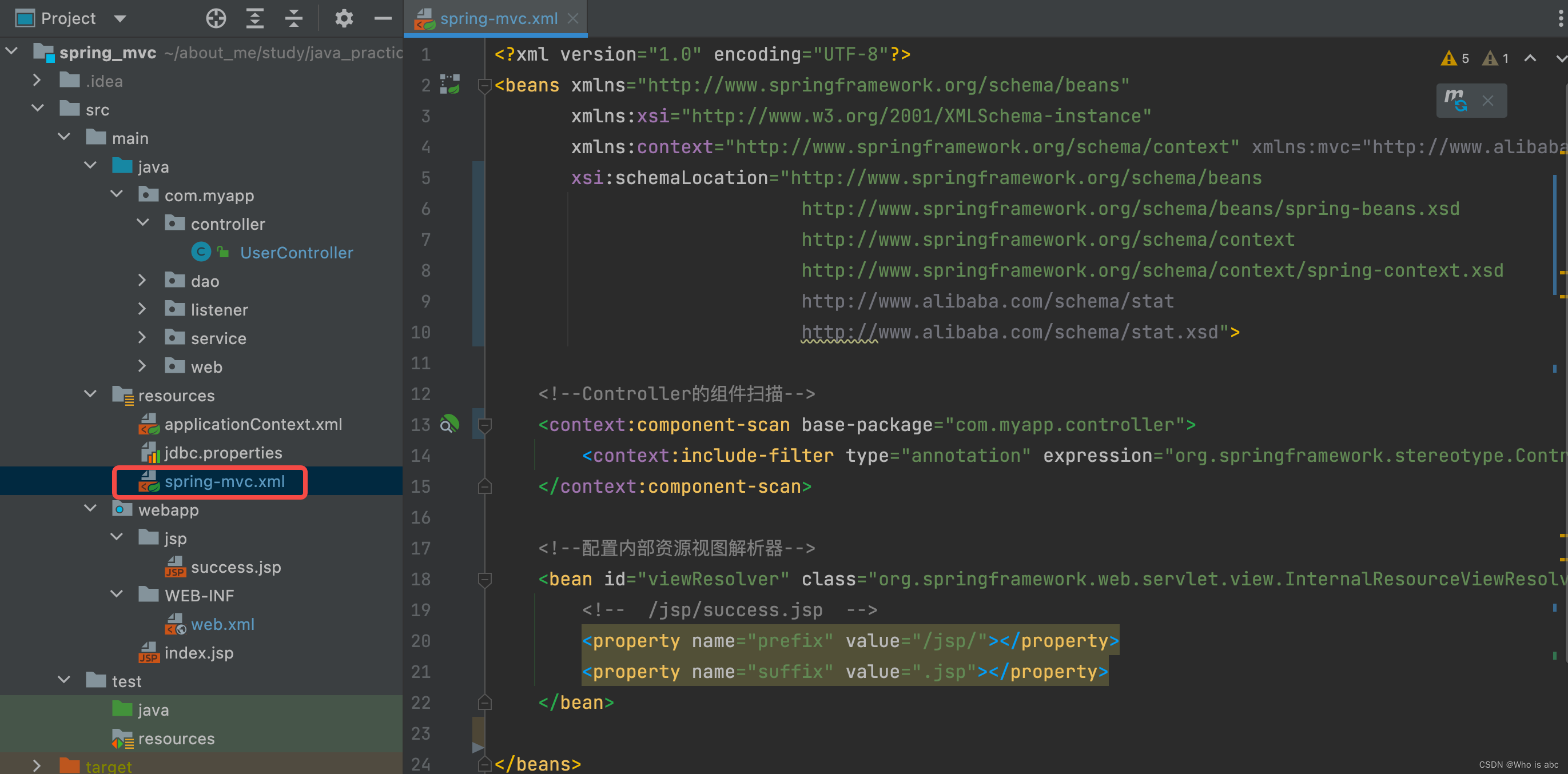Image resolution: width=1568 pixels, height=774 pixels.
Task: Select UserController class in the tree
Action: (296, 253)
